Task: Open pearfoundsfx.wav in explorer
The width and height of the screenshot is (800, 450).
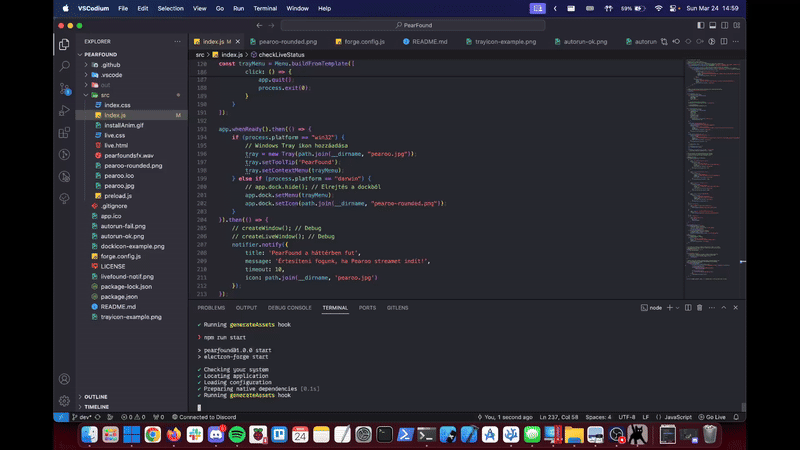Action: (x=132, y=156)
